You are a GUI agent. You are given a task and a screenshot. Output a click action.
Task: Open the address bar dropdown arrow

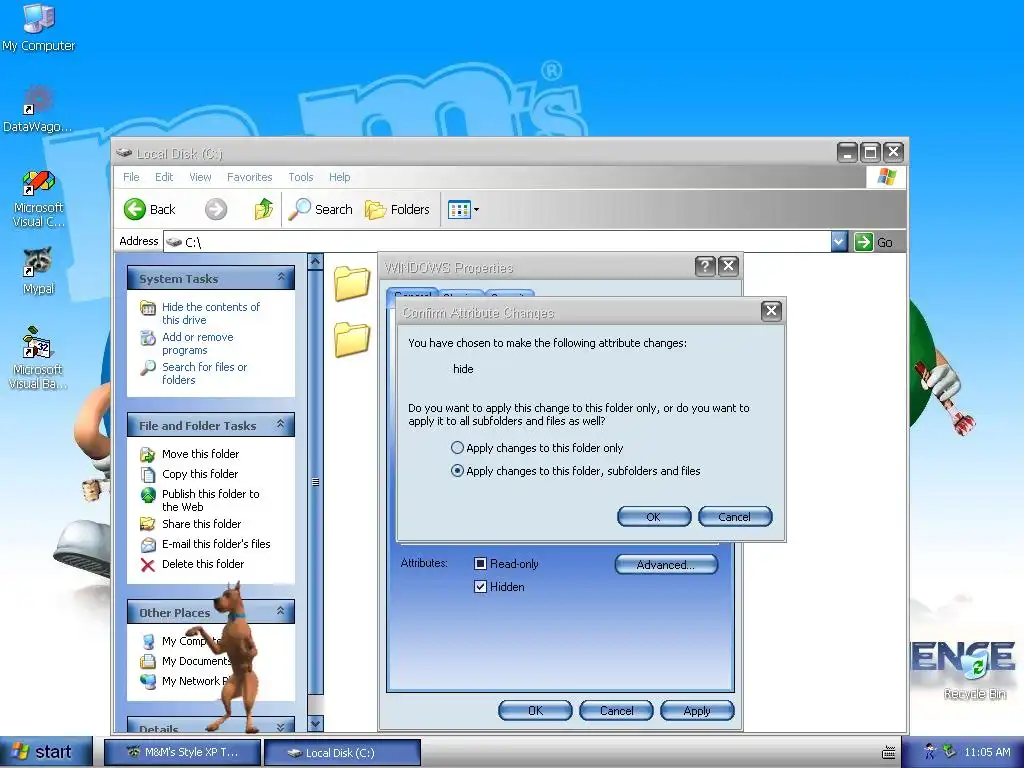click(x=839, y=242)
